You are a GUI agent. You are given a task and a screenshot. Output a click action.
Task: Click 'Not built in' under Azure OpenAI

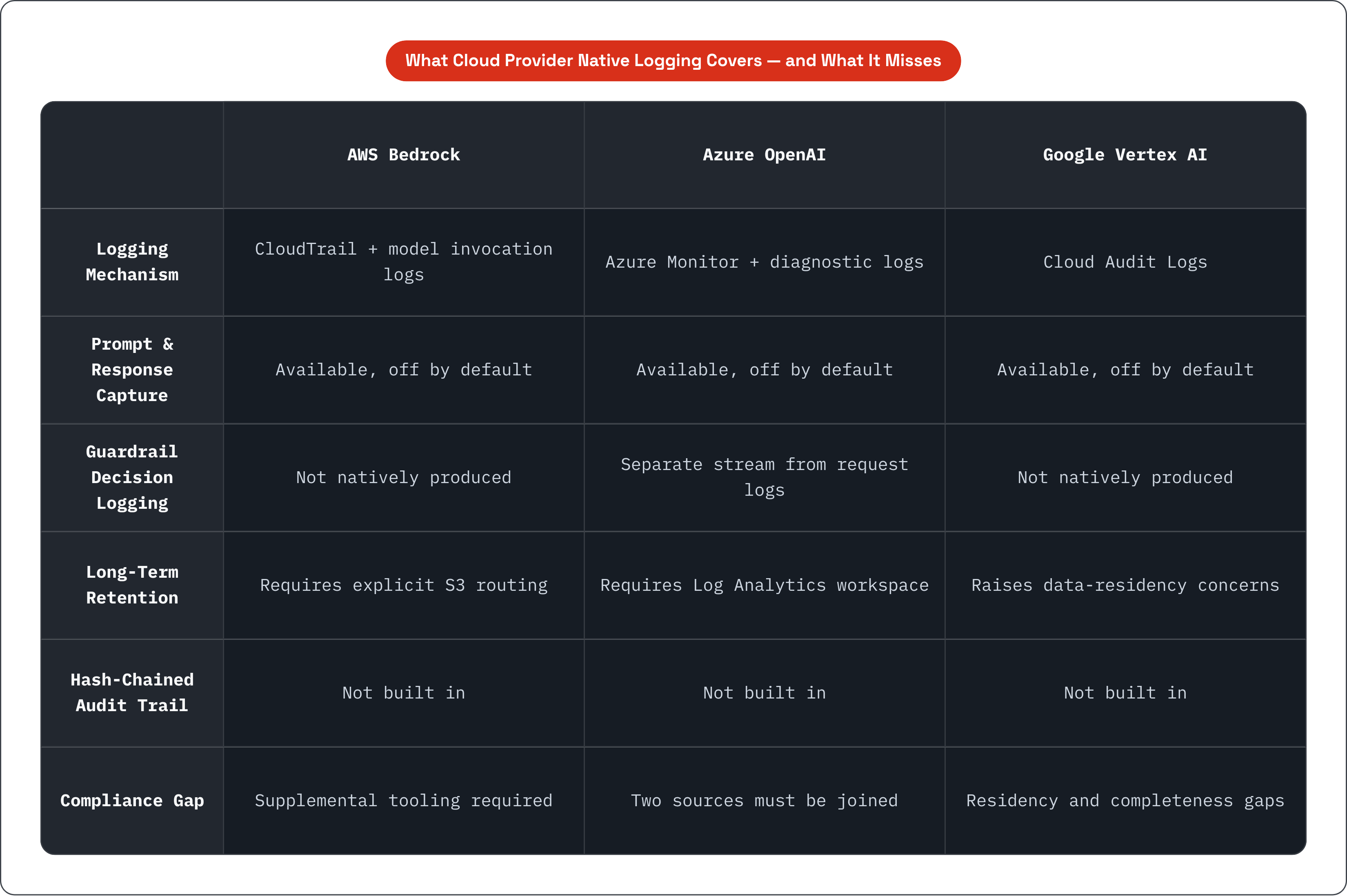[x=765, y=692]
